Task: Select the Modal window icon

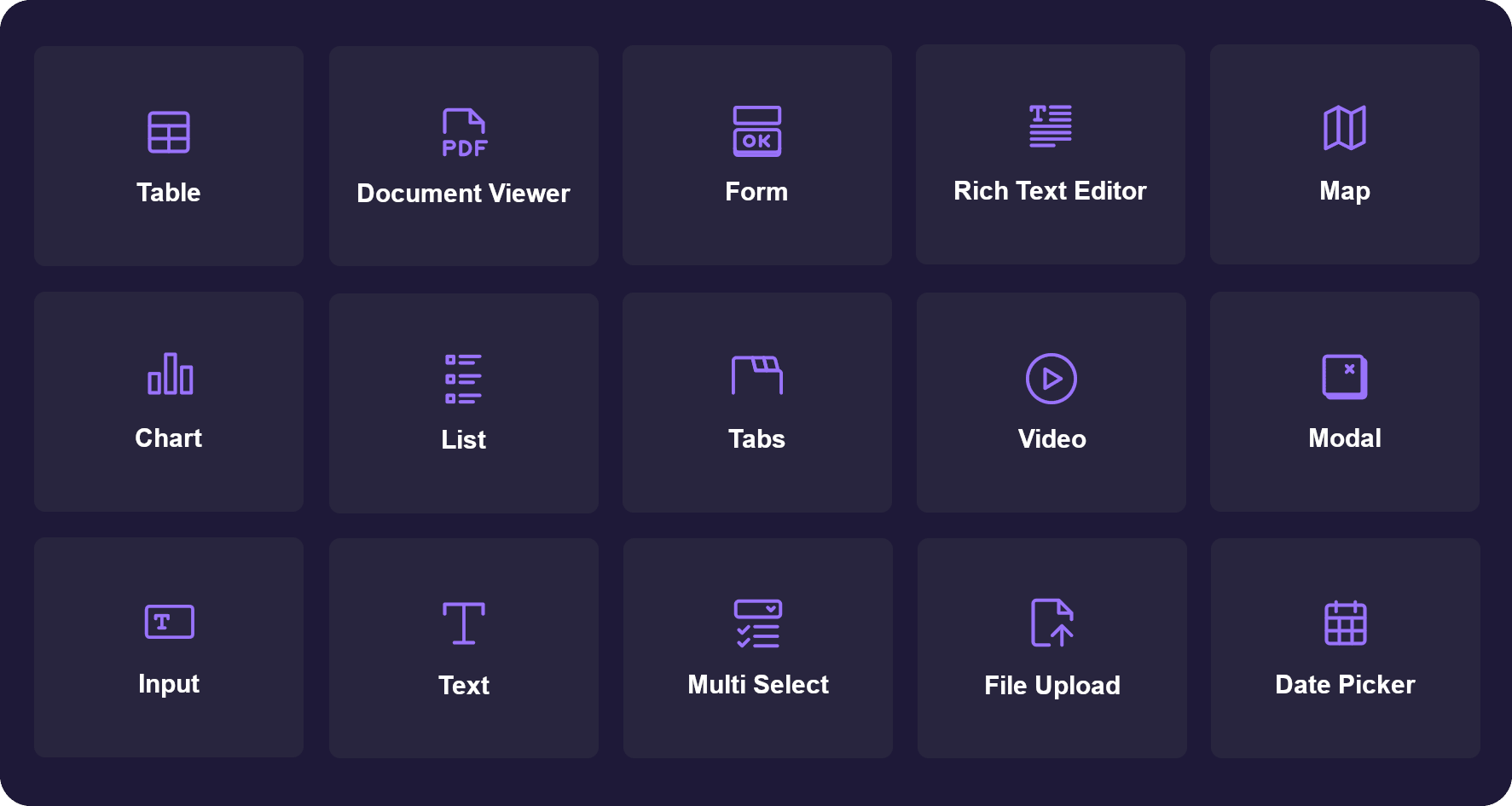Action: [x=1345, y=376]
